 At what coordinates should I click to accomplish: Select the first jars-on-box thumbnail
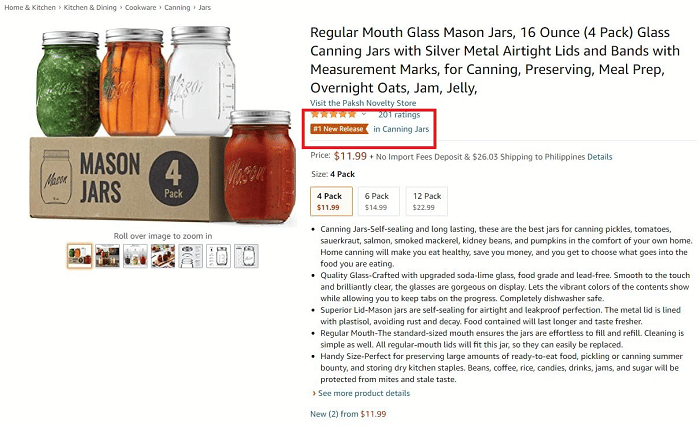tap(80, 256)
